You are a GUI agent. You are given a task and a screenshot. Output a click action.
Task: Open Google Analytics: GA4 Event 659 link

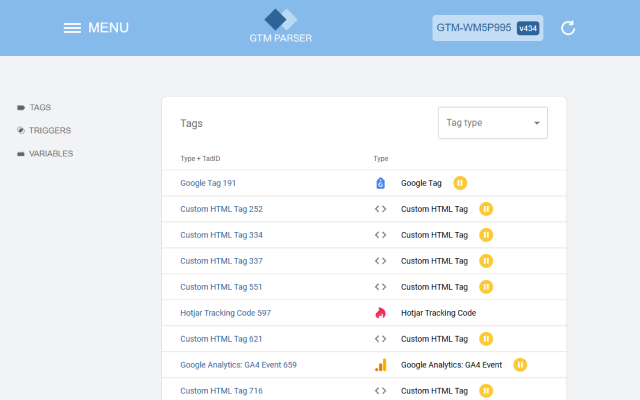point(238,365)
